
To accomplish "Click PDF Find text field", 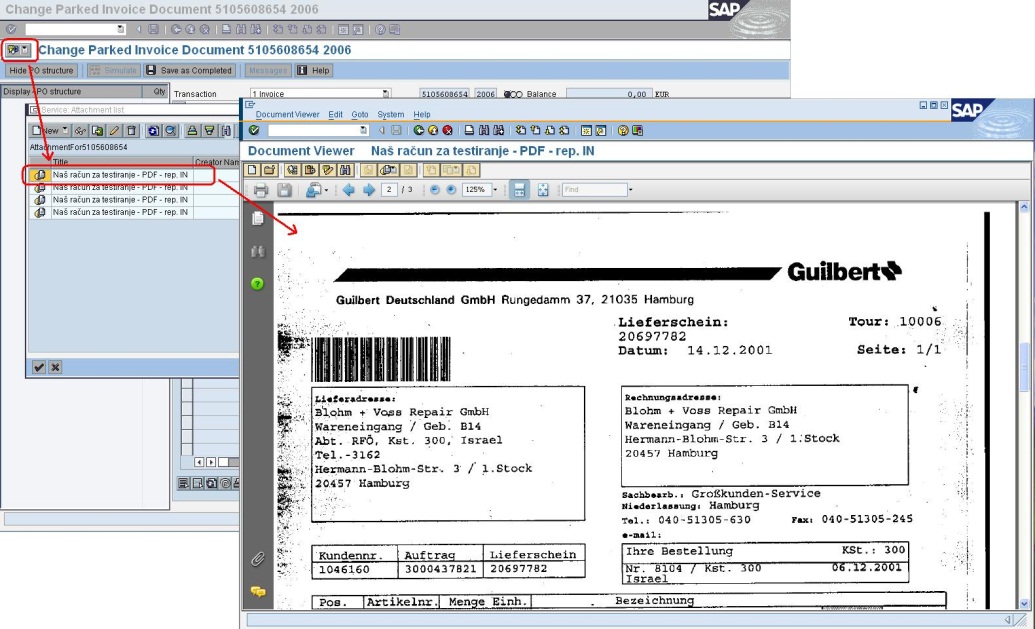I will click(x=594, y=190).
